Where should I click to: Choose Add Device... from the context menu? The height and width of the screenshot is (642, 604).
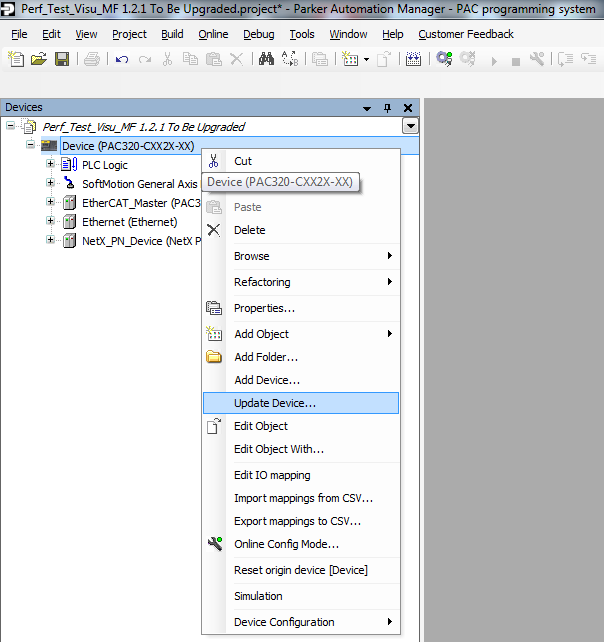click(x=301, y=380)
